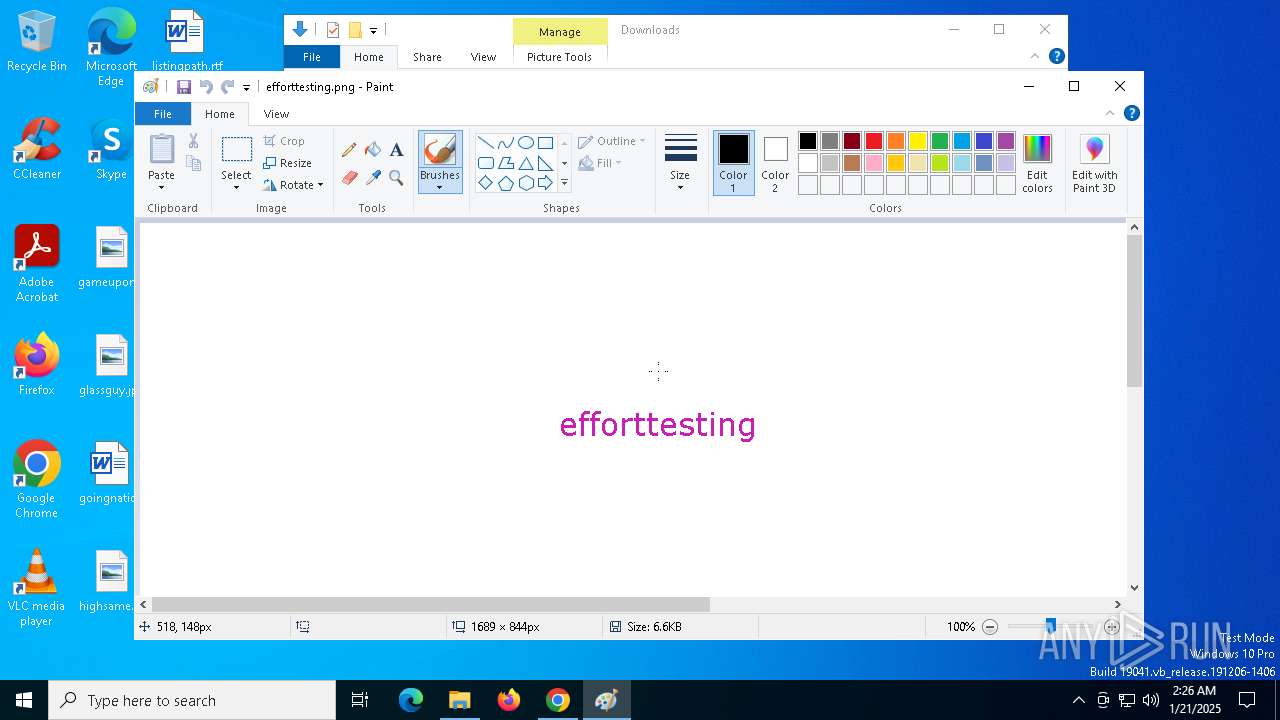Select the Text tool
This screenshot has height=720, width=1280.
coord(396,150)
